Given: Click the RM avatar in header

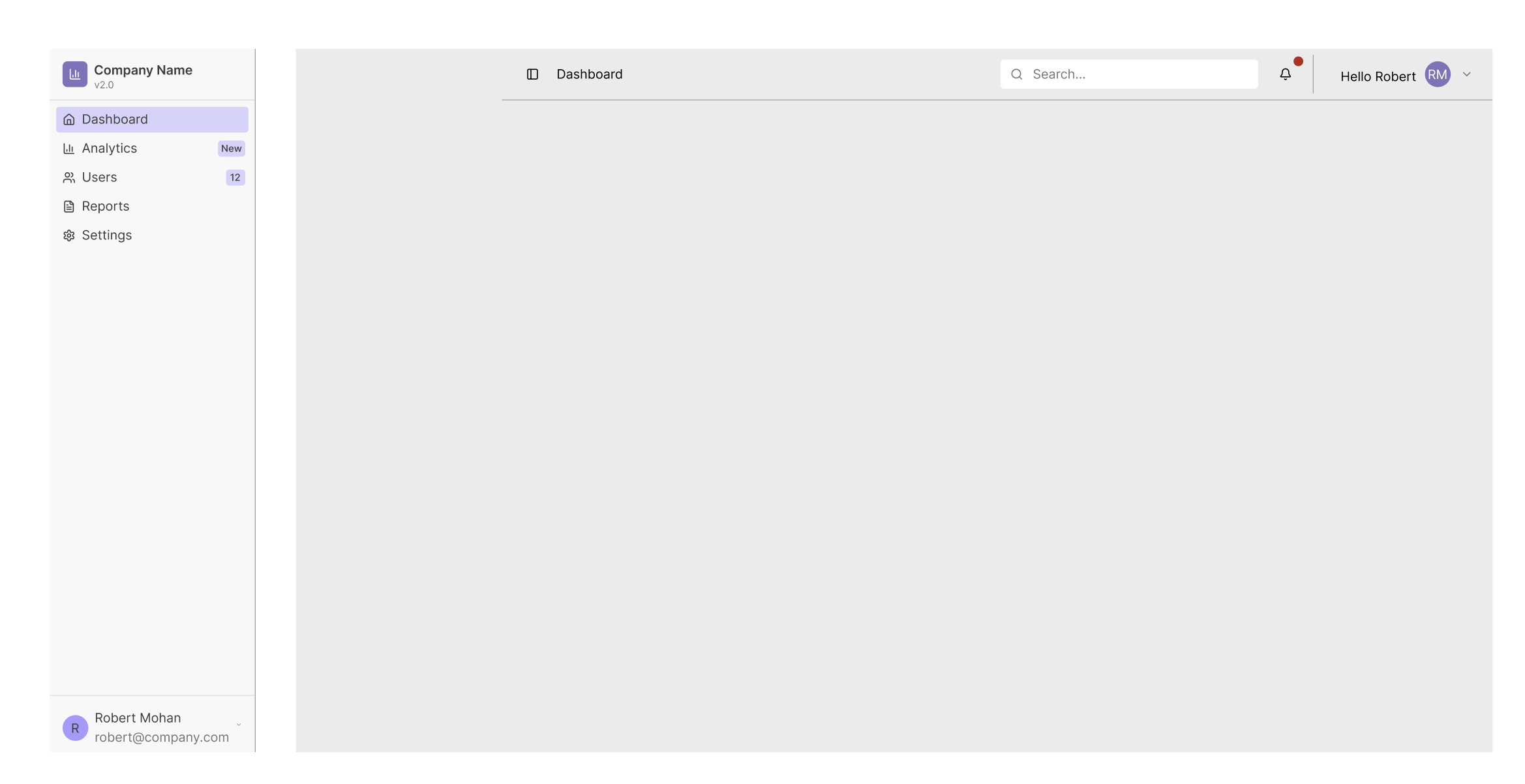Looking at the screenshot, I should (1437, 74).
